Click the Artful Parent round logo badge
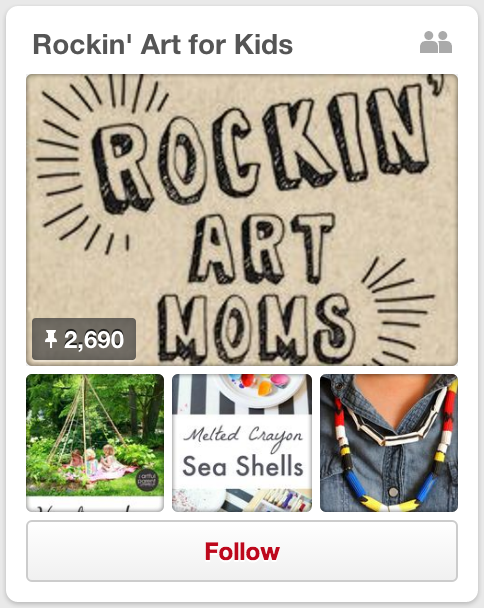This screenshot has height=608, width=484. (147, 480)
